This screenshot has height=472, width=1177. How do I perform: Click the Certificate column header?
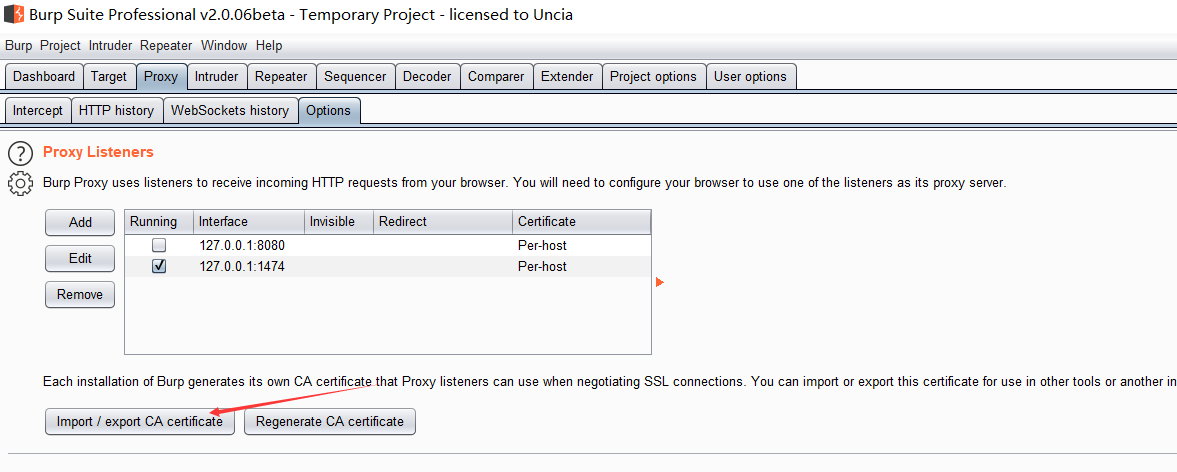pos(582,221)
